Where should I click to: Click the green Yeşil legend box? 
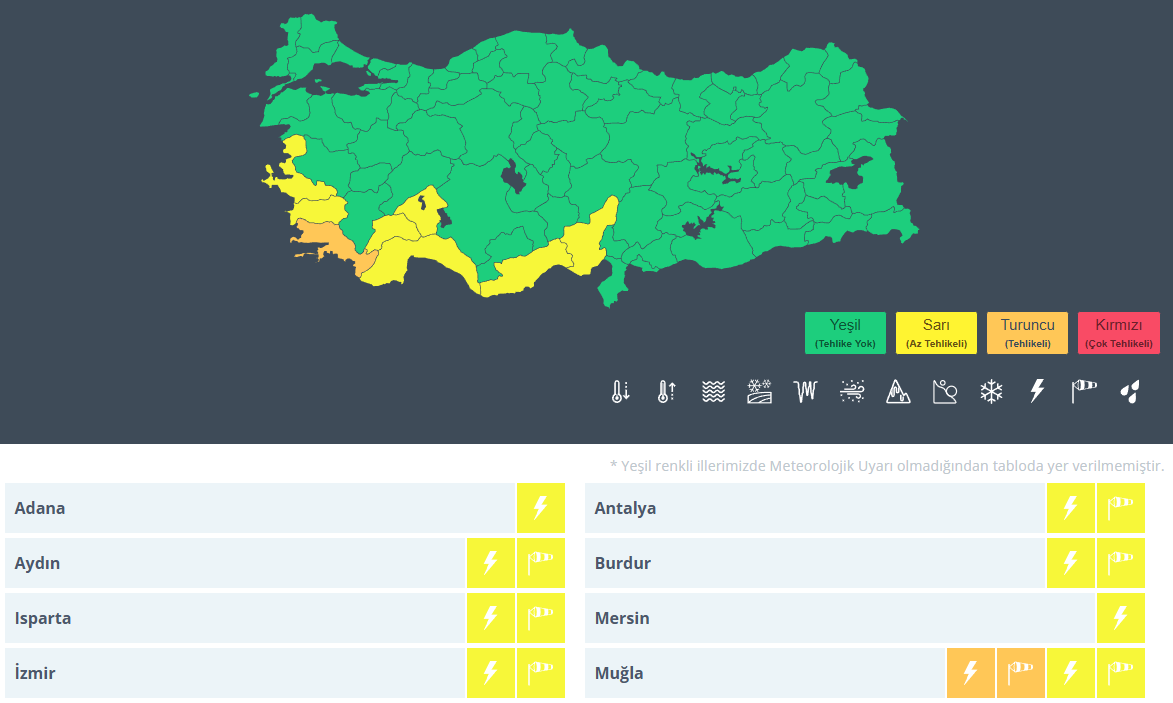(845, 333)
